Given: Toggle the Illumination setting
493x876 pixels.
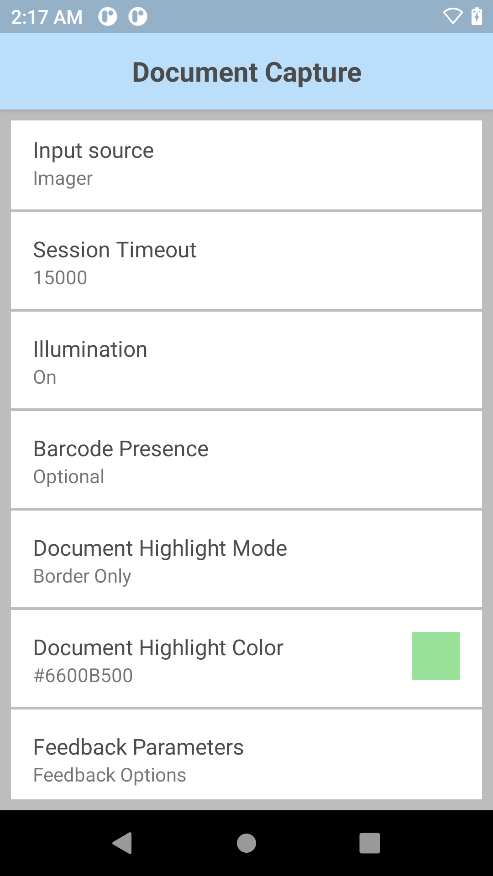Looking at the screenshot, I should [246, 360].
